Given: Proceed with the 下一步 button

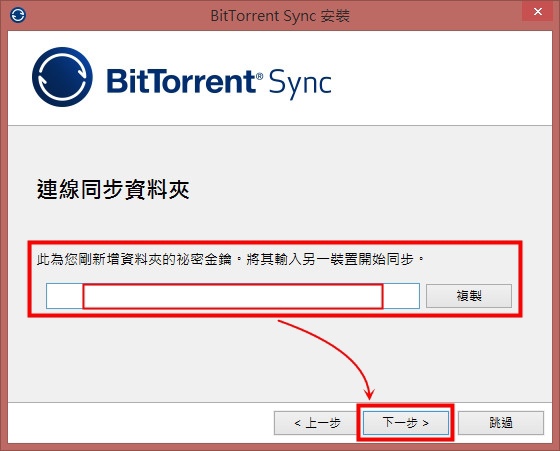Looking at the screenshot, I should tap(406, 423).
